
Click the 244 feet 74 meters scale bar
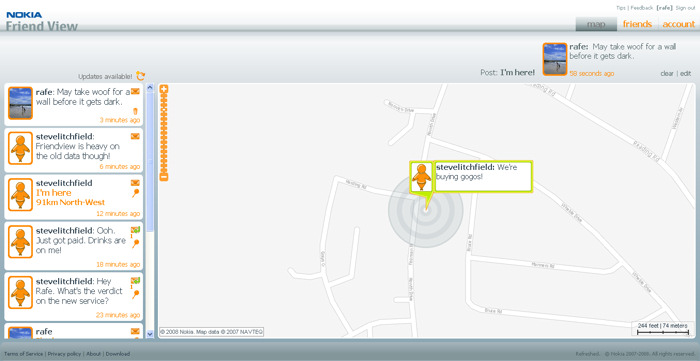pyautogui.click(x=662, y=328)
